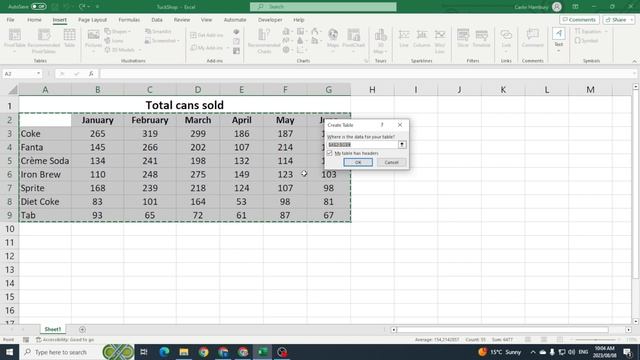This screenshot has width=640, height=360.
Task: Click Recommended PivotTables in the ribbon
Action: [x=44, y=41]
